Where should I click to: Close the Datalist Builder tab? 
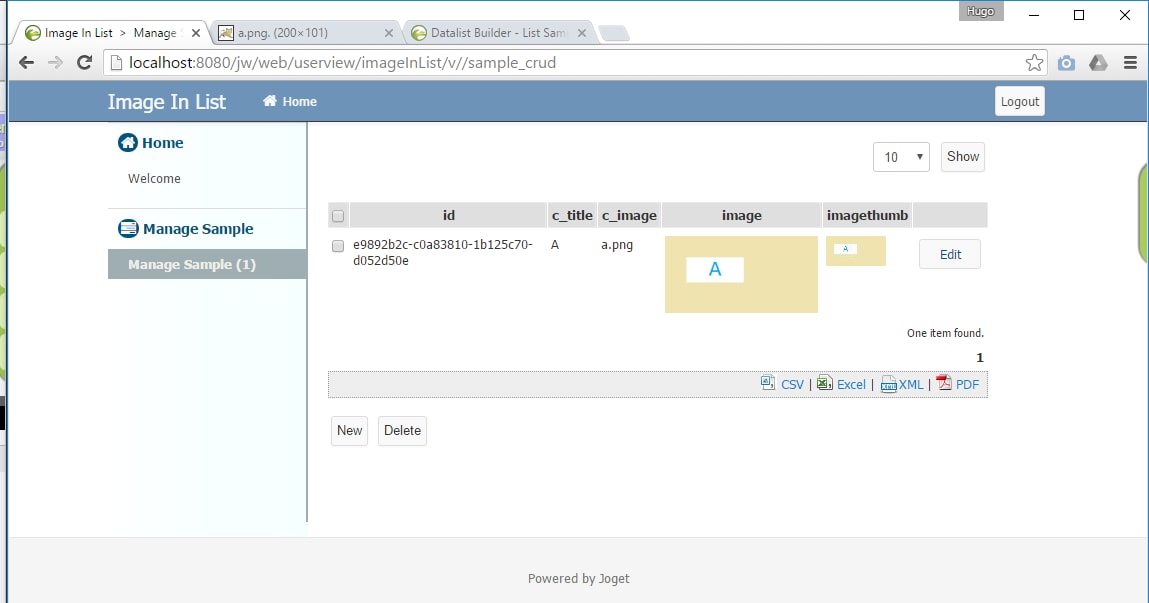tap(581, 33)
